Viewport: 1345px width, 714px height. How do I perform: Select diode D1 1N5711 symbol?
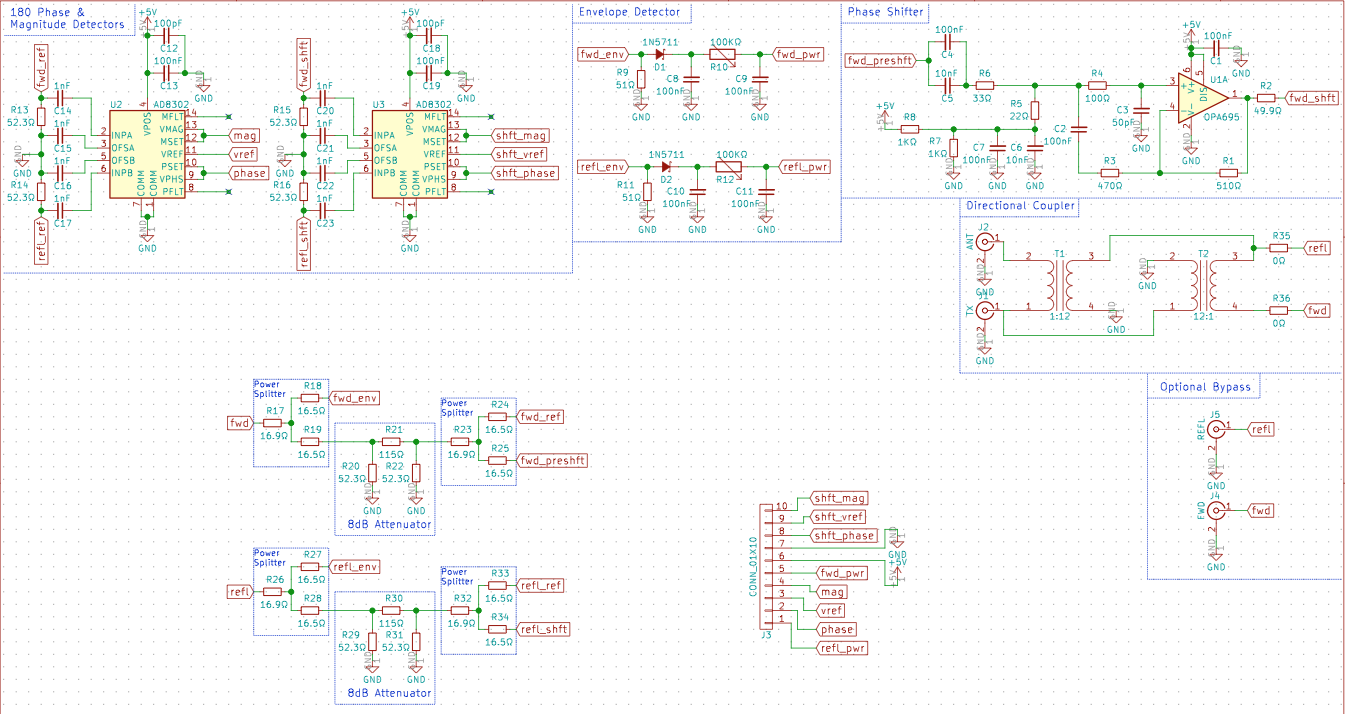660,54
